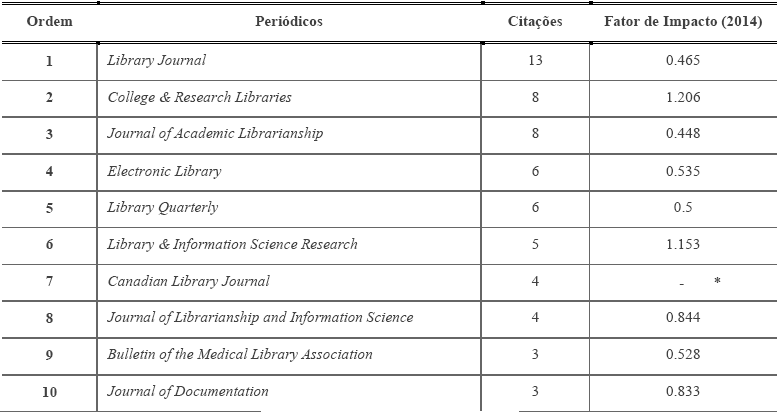Click the Canadian Library Journal entry
The image size is (779, 414).
coord(188,282)
